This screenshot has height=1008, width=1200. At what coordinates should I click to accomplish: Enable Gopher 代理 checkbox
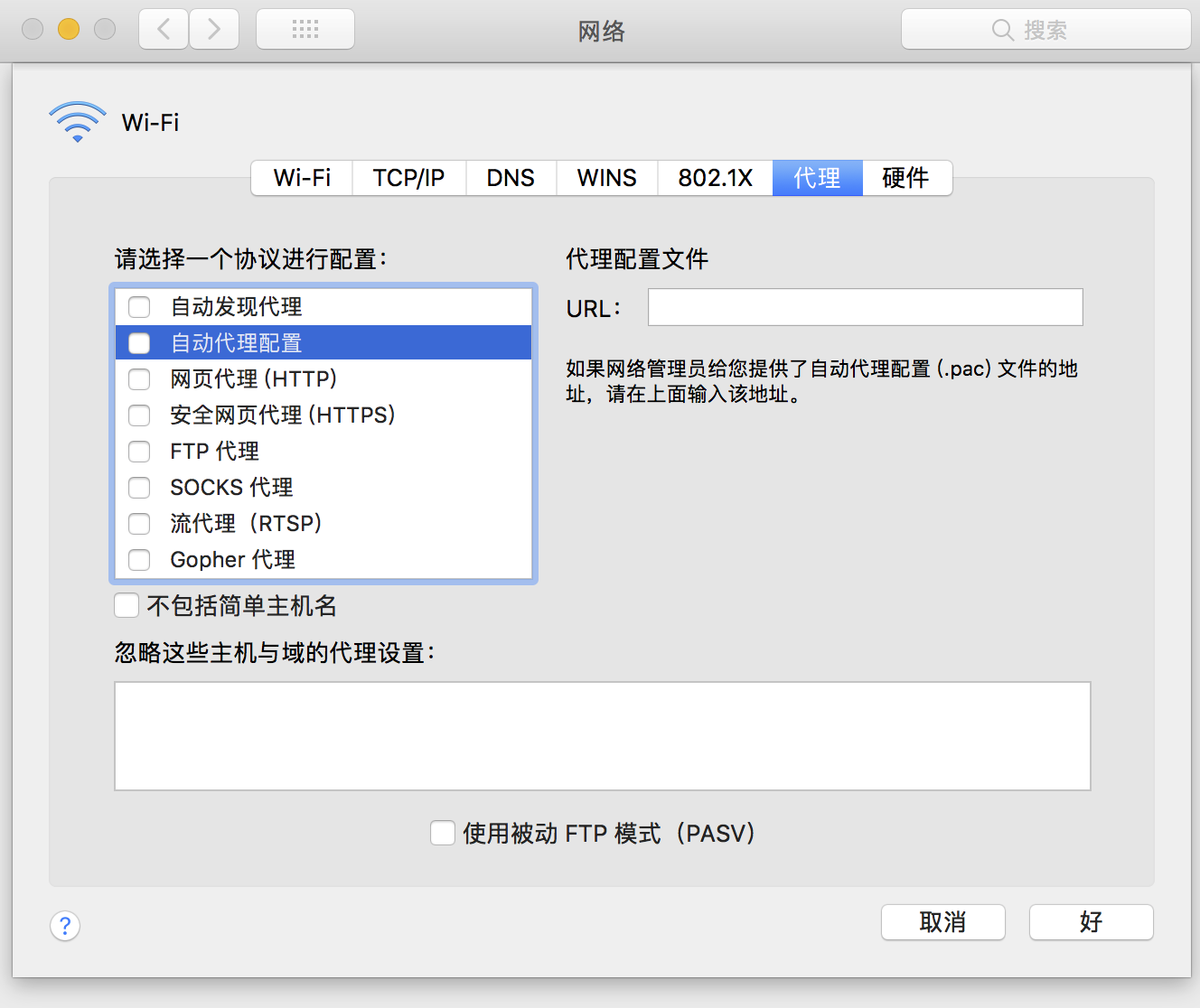click(139, 560)
